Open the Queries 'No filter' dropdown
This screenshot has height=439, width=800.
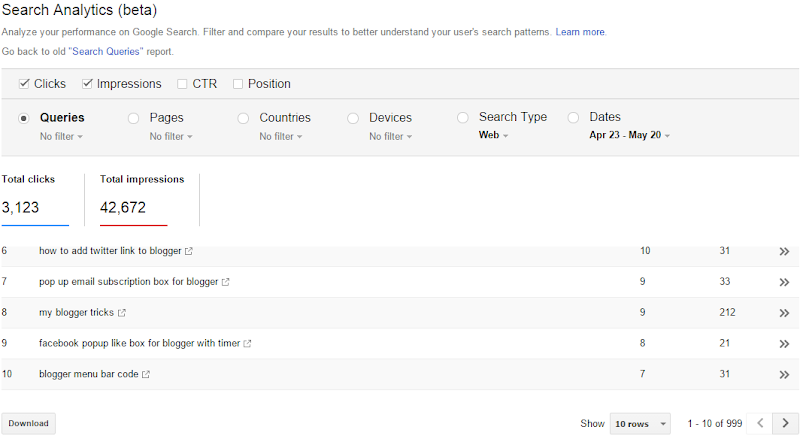(x=61, y=137)
